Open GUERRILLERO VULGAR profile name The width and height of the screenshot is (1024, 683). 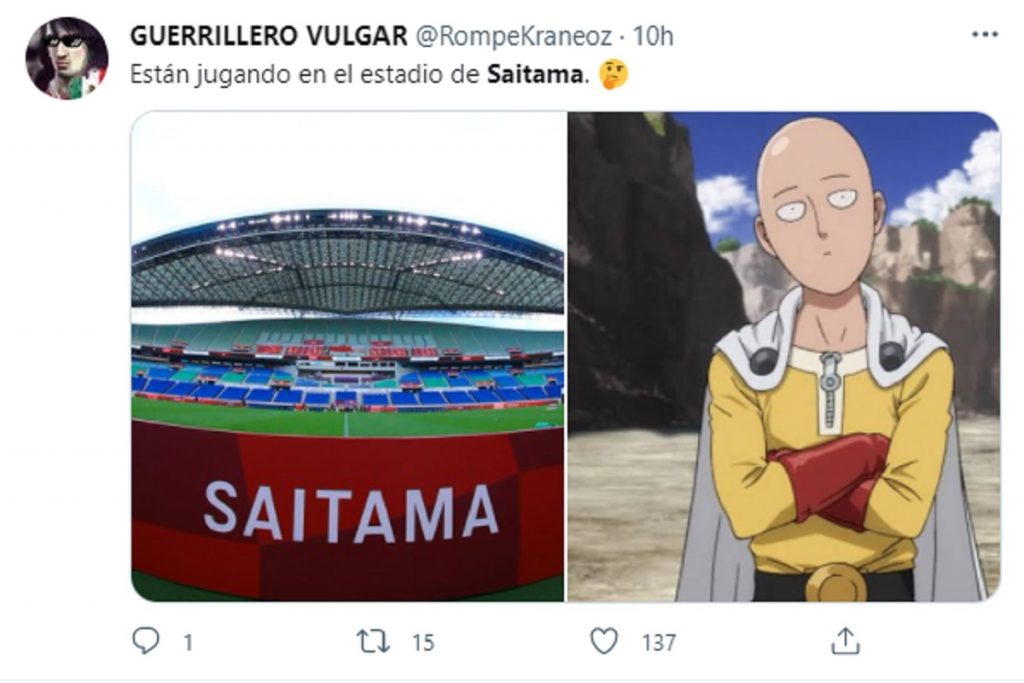[x=268, y=36]
